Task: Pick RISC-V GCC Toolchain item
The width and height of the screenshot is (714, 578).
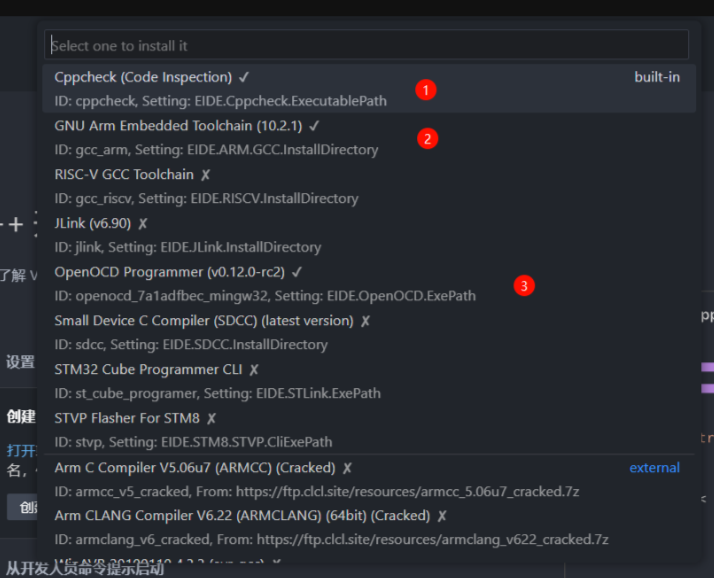Action: click(x=369, y=186)
